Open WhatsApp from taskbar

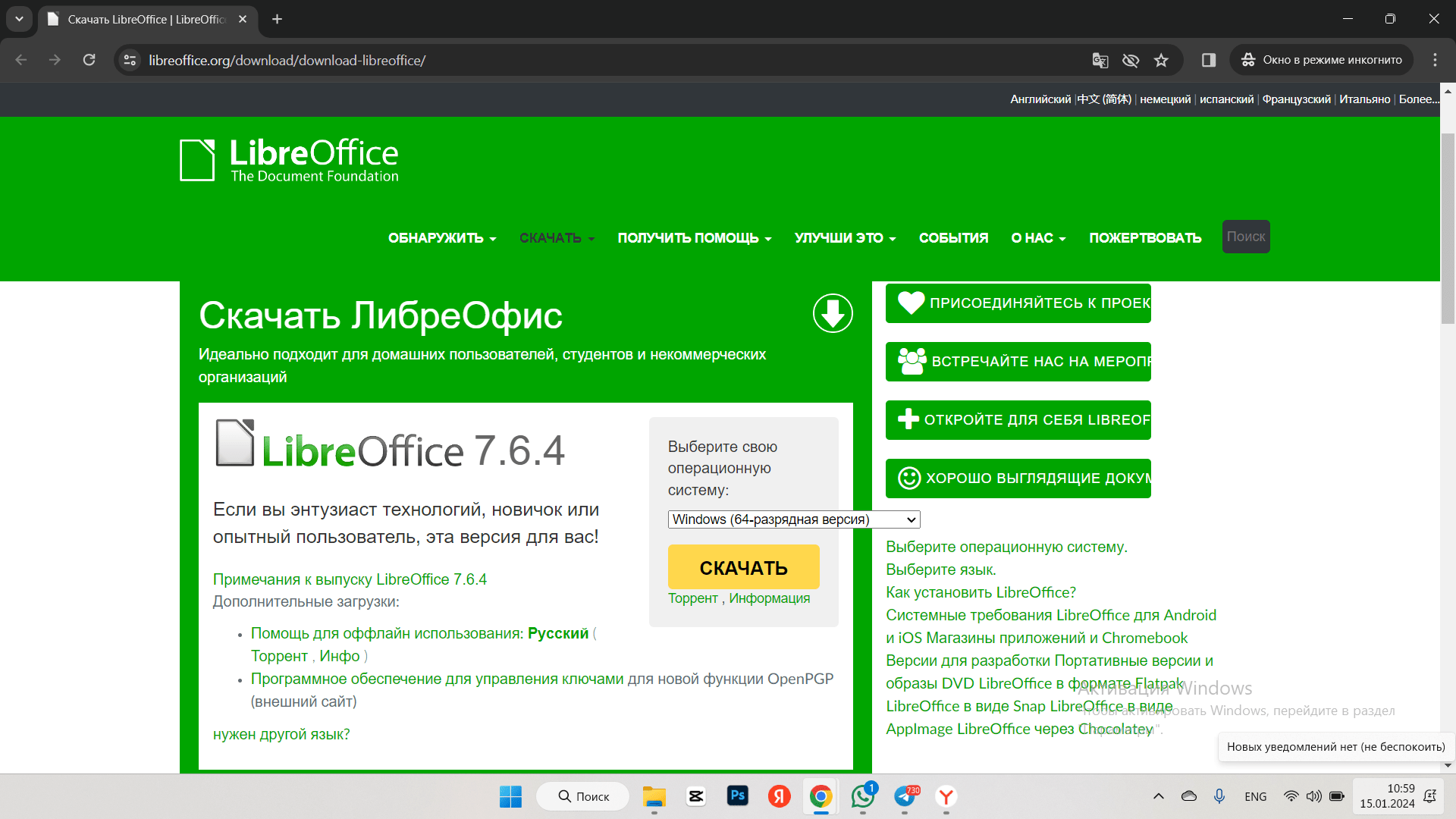tap(862, 796)
